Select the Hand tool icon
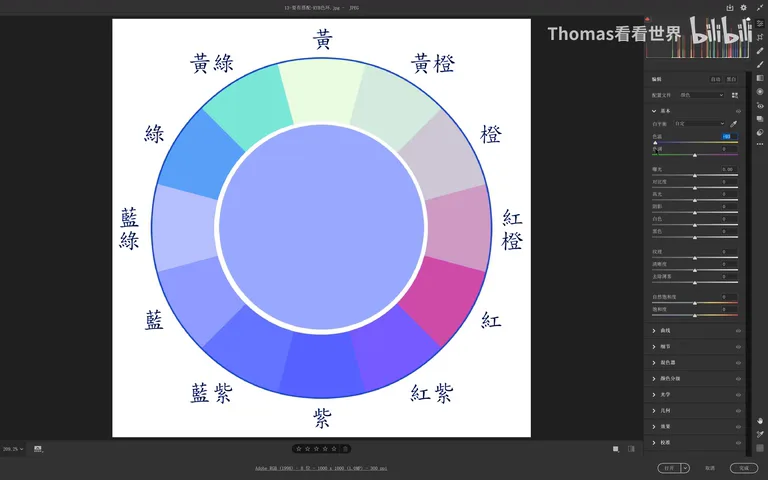The image size is (768, 480). click(x=760, y=421)
